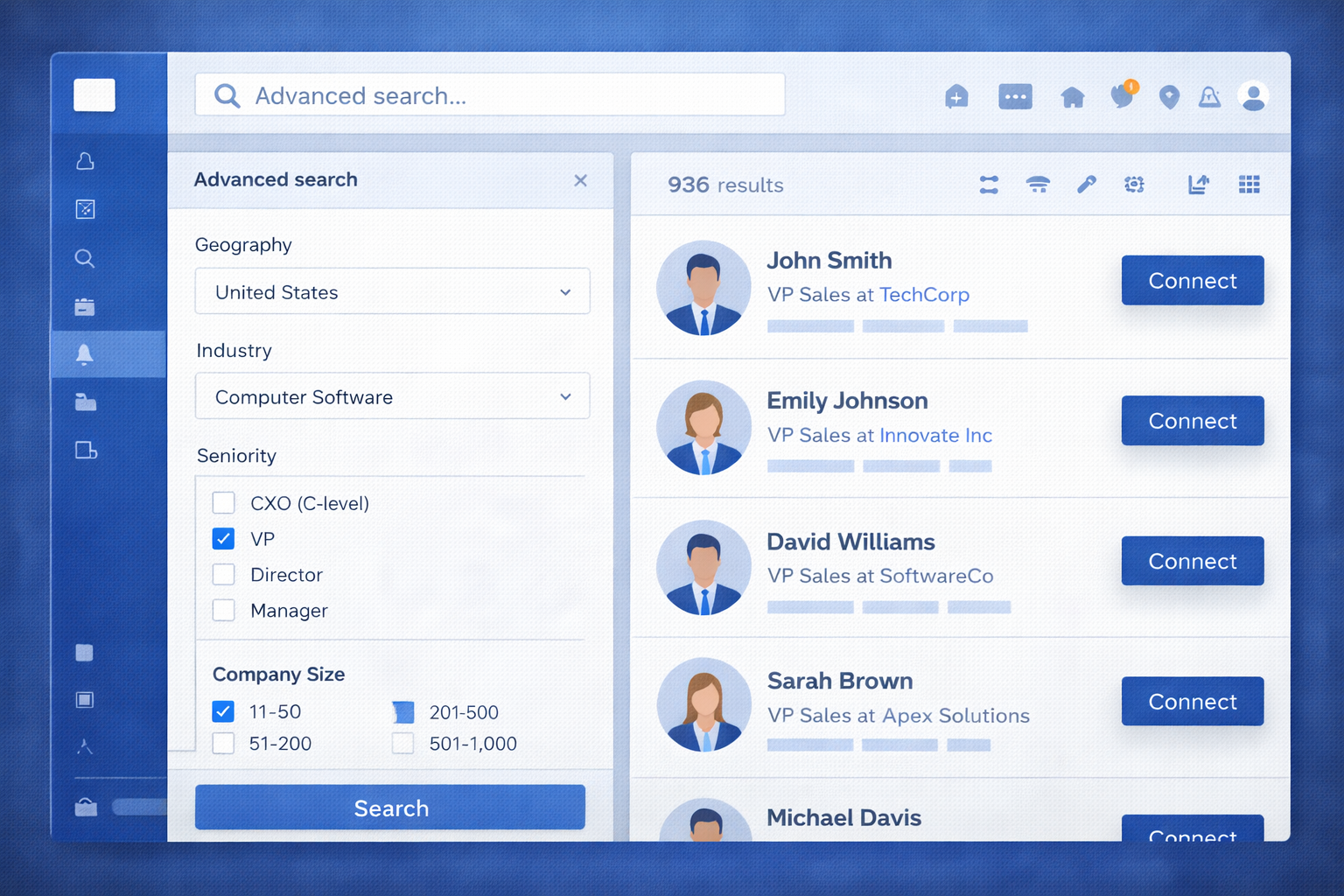Enable the 51-200 company size filter
The image size is (1344, 896).
point(223,743)
